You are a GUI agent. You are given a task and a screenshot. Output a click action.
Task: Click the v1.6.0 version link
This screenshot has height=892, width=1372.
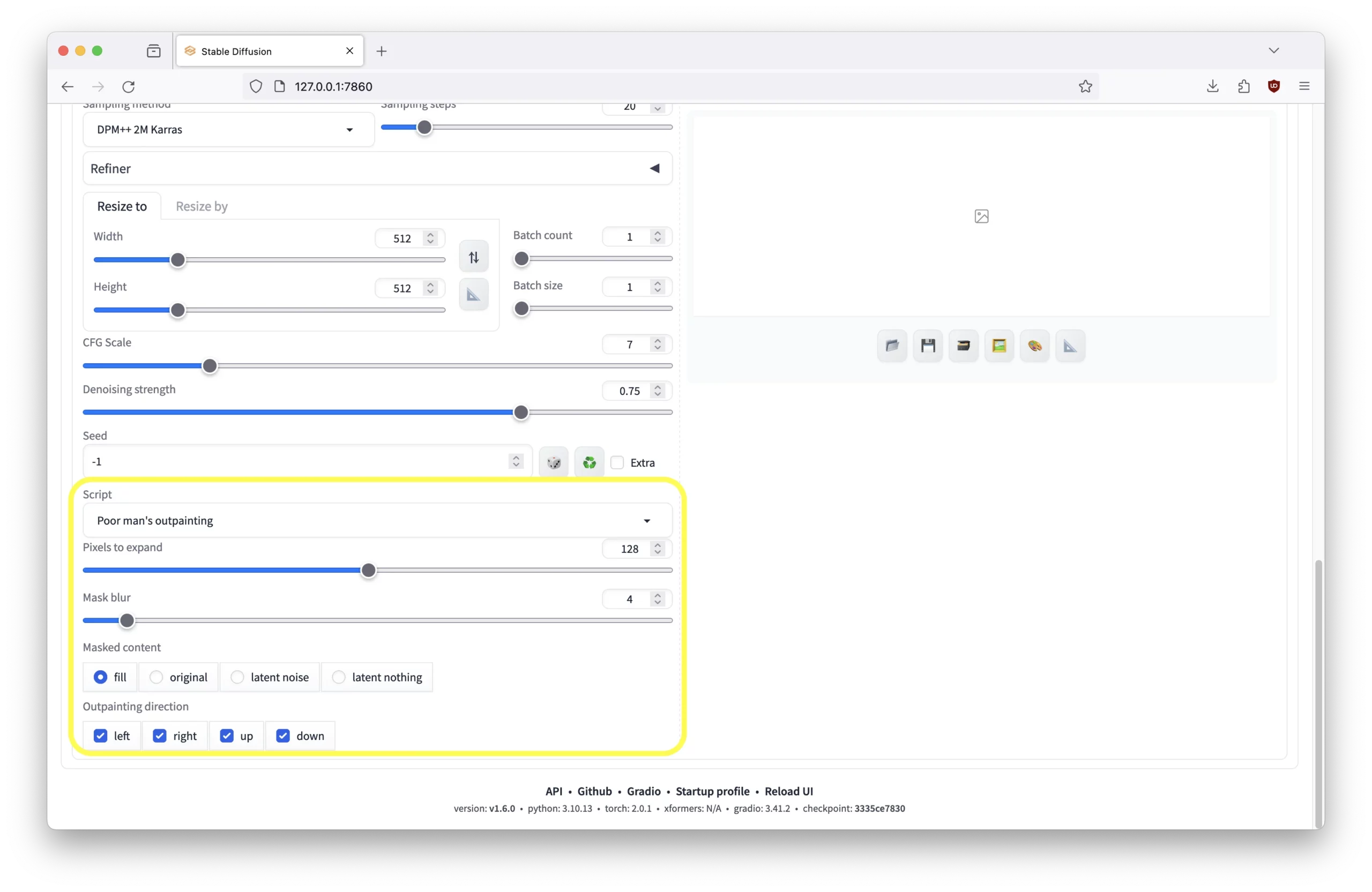[x=502, y=809]
